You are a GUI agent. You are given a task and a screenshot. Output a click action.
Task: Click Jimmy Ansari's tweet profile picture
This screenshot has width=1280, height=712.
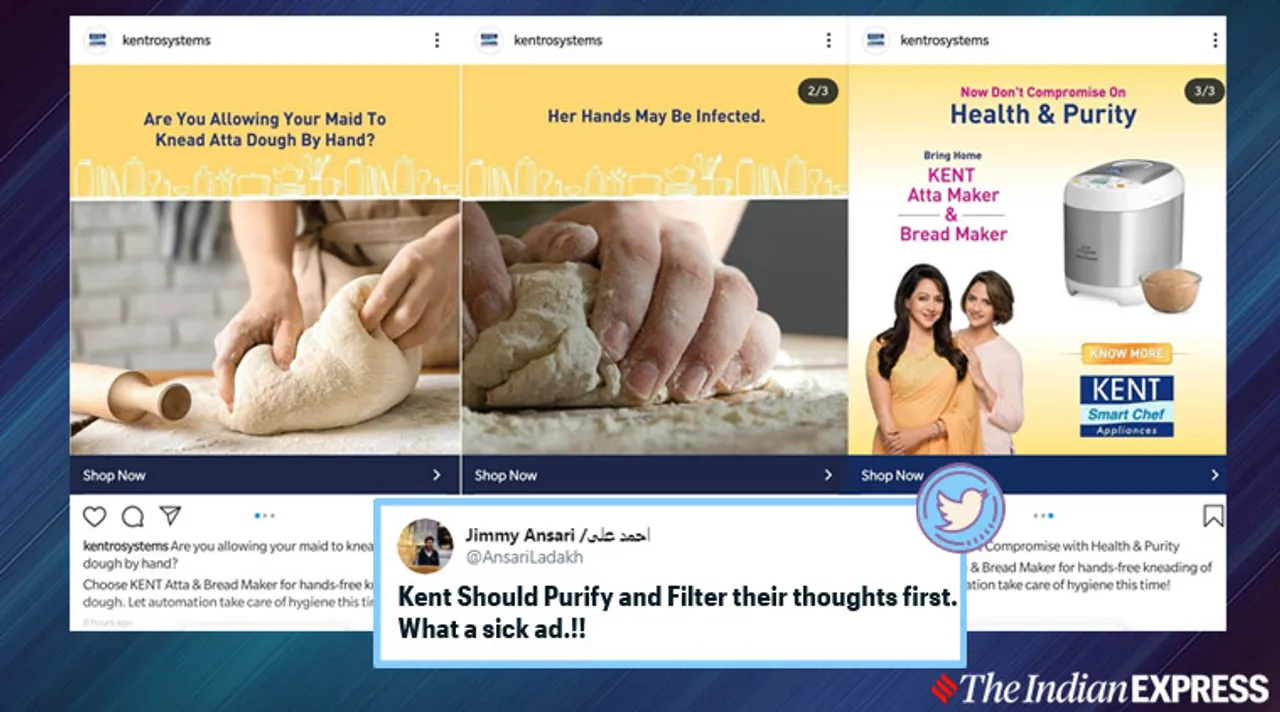click(425, 546)
